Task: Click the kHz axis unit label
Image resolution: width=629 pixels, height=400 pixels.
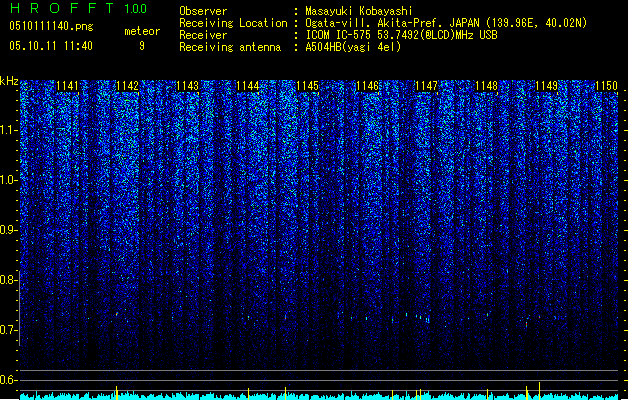Action: pyautogui.click(x=9, y=81)
